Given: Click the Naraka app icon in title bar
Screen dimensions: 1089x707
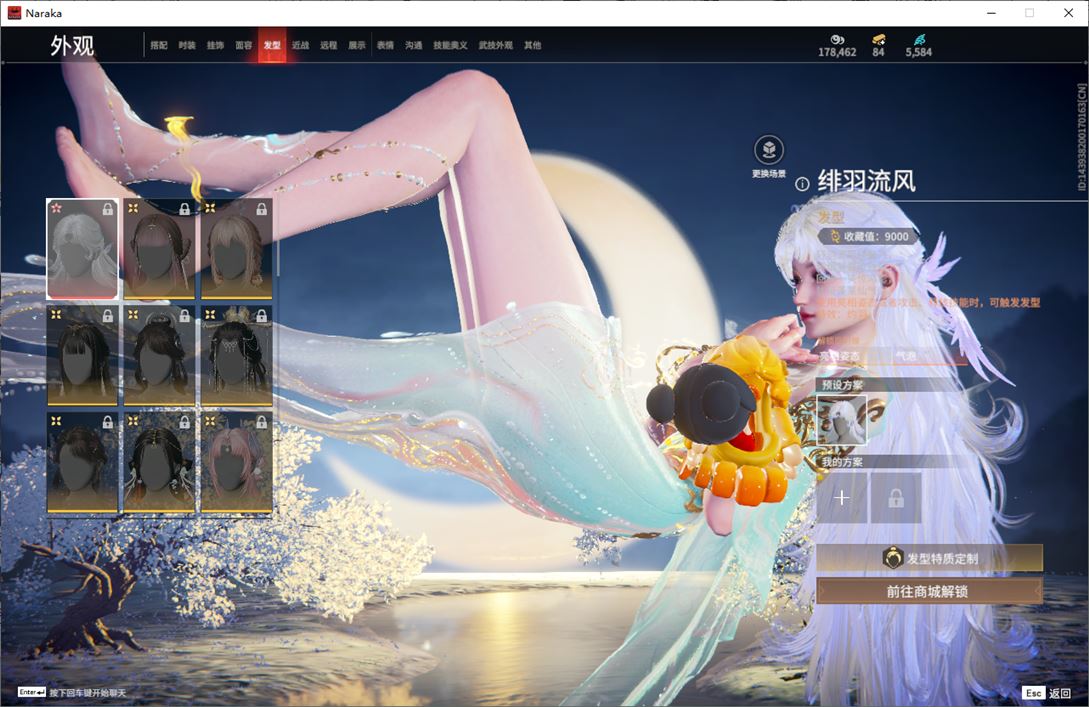Looking at the screenshot, I should tap(14, 13).
